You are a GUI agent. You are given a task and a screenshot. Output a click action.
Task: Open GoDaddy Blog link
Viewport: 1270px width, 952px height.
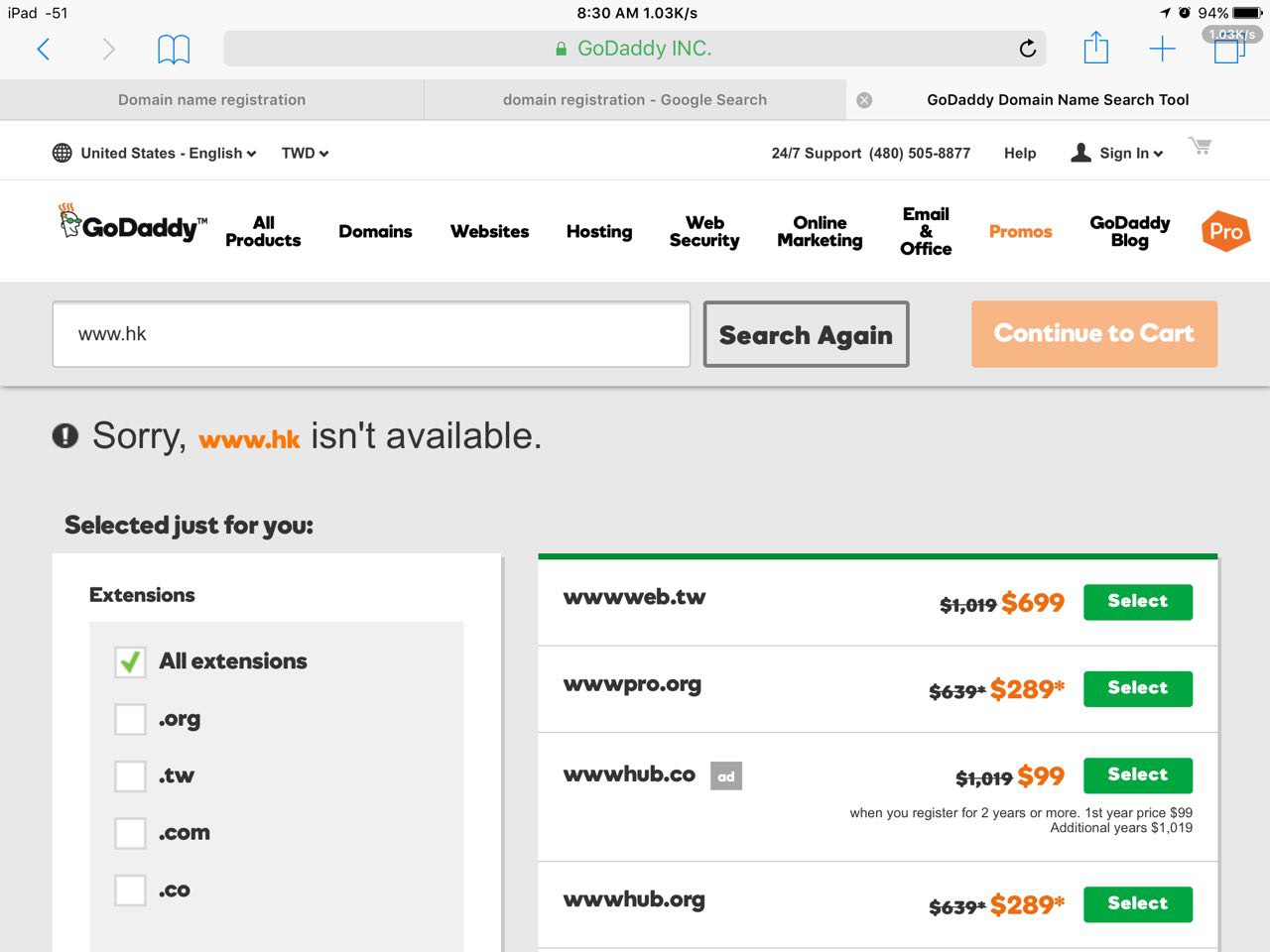pos(1129,231)
